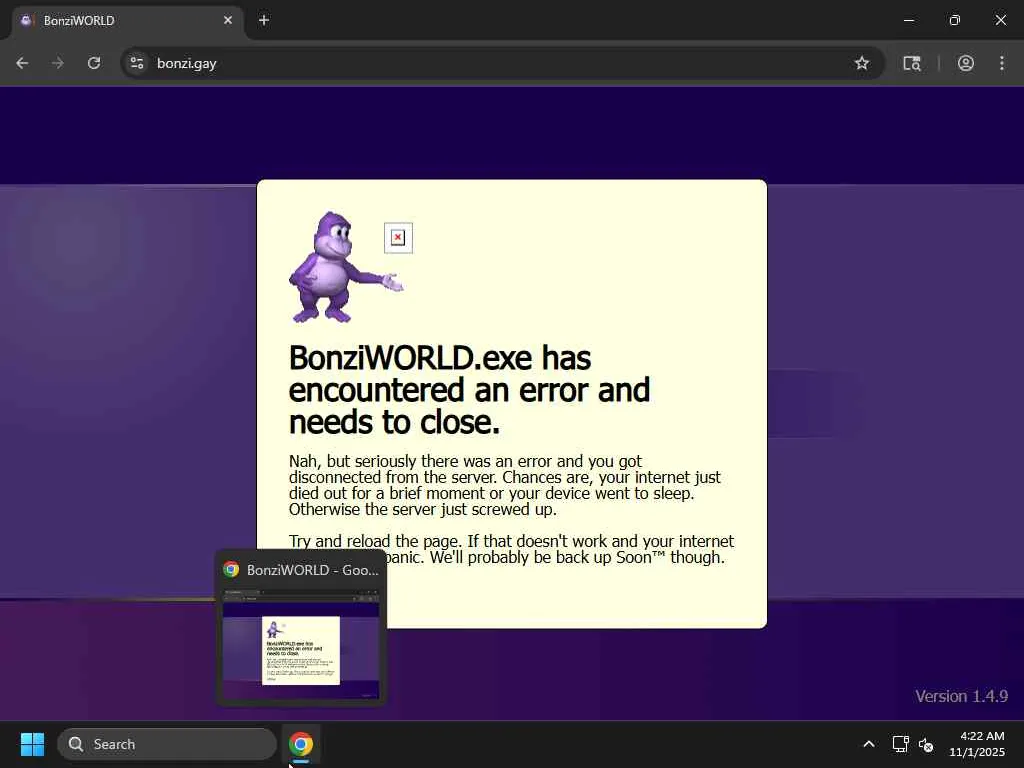Select the BonziWORLD browser tab
Screen dimensions: 1024x768
[128, 21]
